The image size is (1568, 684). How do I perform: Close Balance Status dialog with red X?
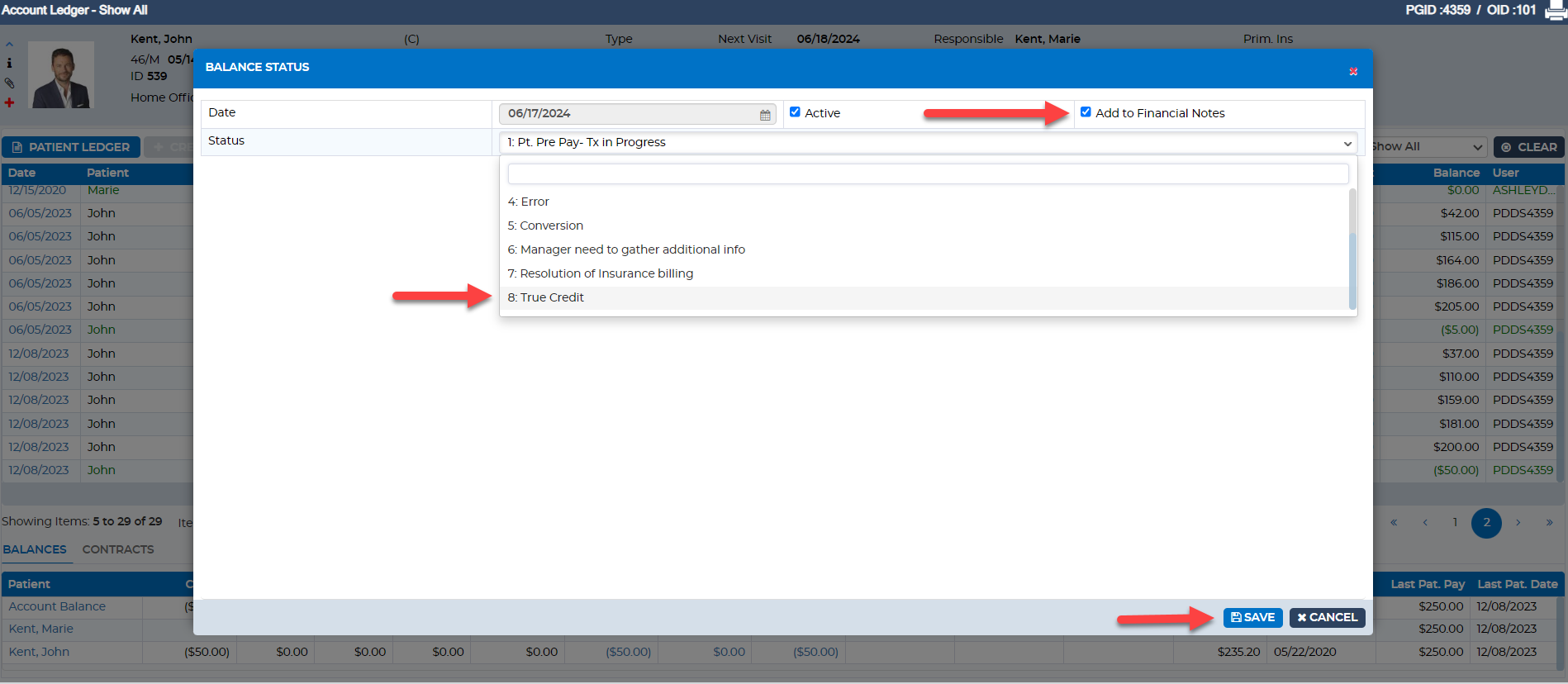pyautogui.click(x=1353, y=72)
